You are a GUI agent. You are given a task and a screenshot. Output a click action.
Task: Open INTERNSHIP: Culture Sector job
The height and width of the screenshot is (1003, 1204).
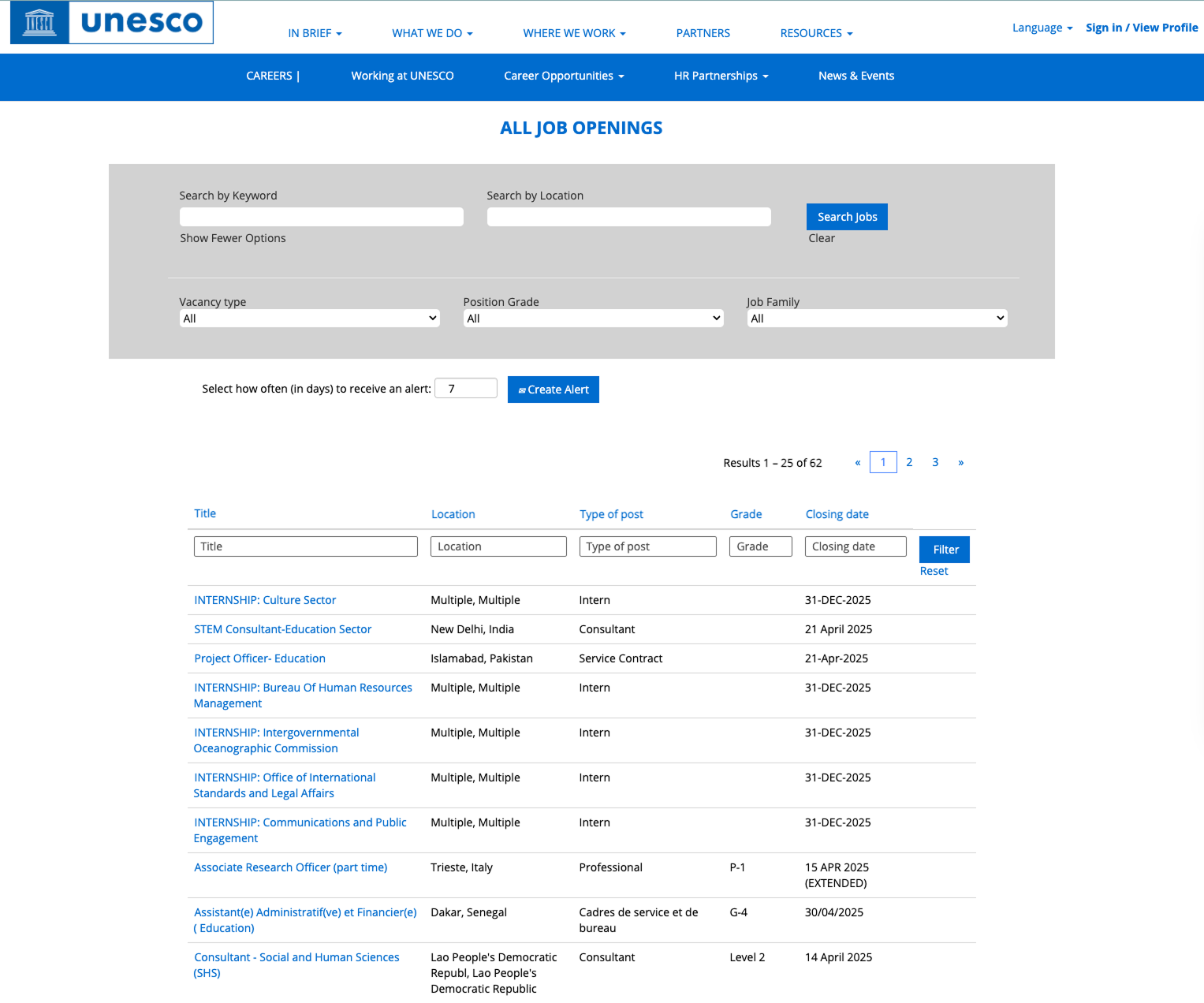265,600
